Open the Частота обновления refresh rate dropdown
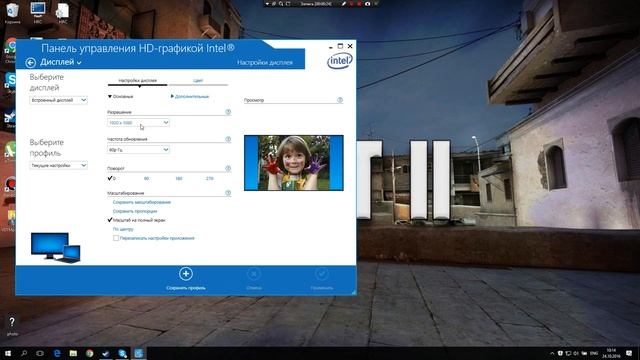 click(138, 150)
